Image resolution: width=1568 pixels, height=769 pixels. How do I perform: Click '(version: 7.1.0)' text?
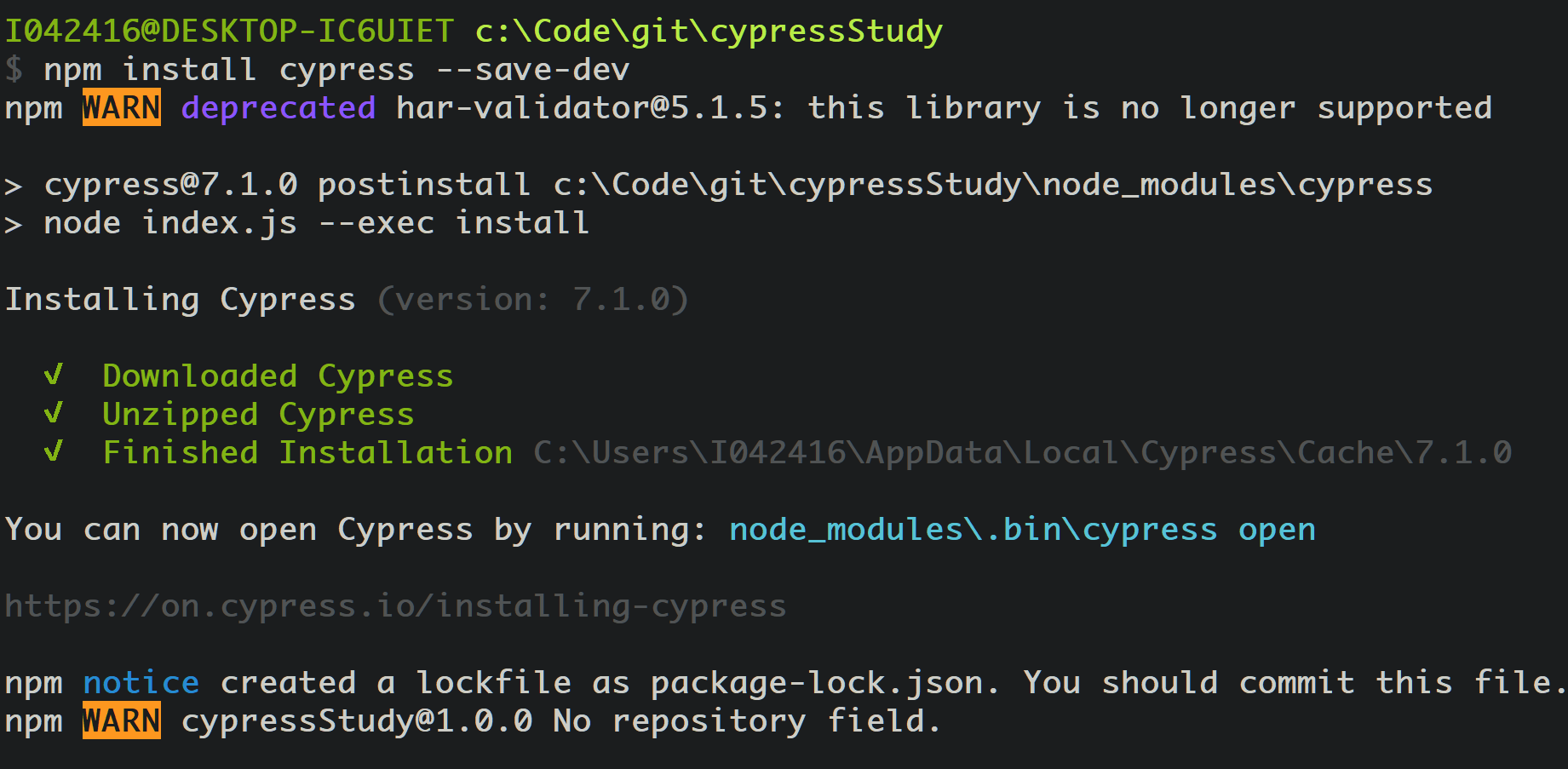[533, 300]
